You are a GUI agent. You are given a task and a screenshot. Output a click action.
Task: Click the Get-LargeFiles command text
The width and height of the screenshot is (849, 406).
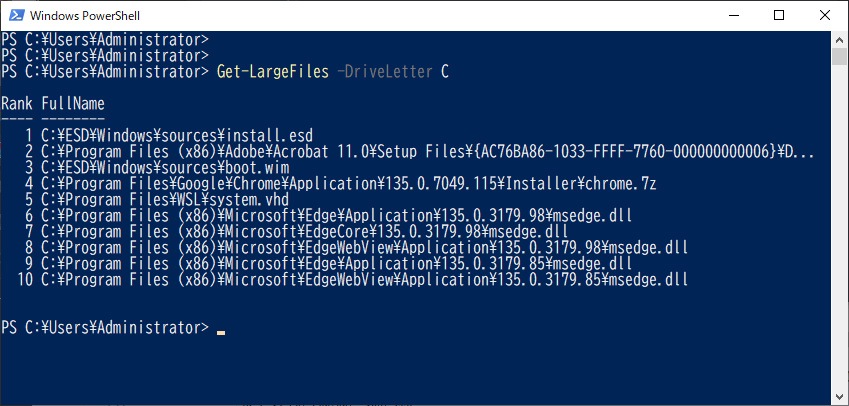(x=272, y=71)
